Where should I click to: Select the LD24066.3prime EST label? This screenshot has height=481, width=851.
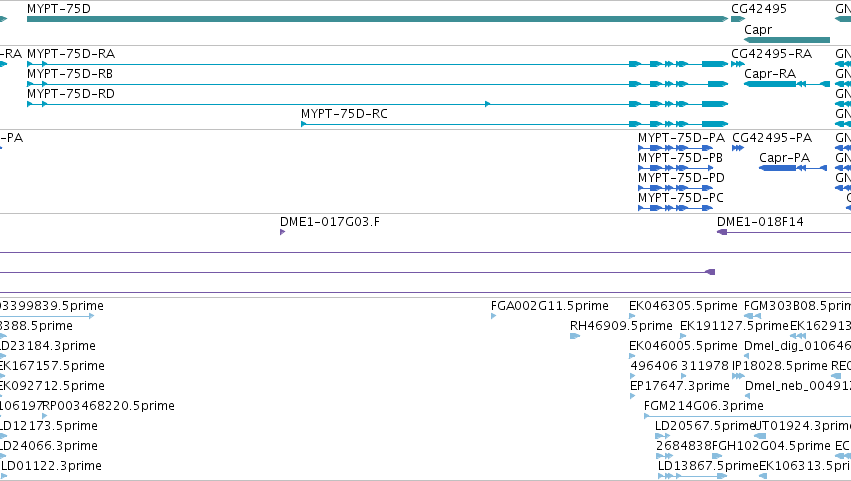click(49, 447)
